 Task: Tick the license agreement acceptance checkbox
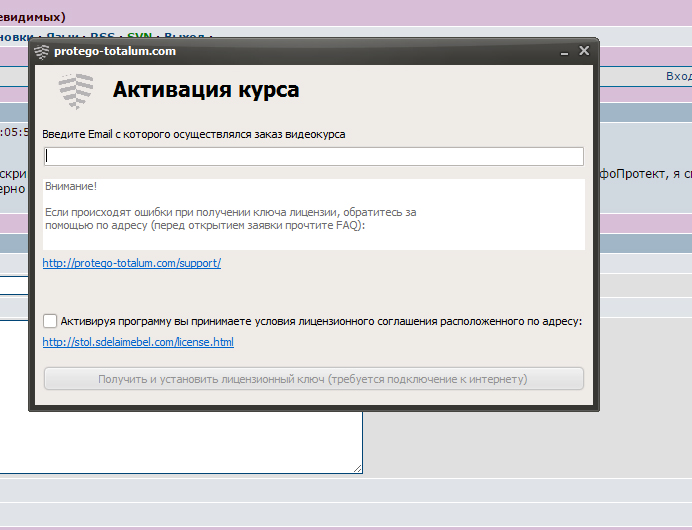(50, 321)
